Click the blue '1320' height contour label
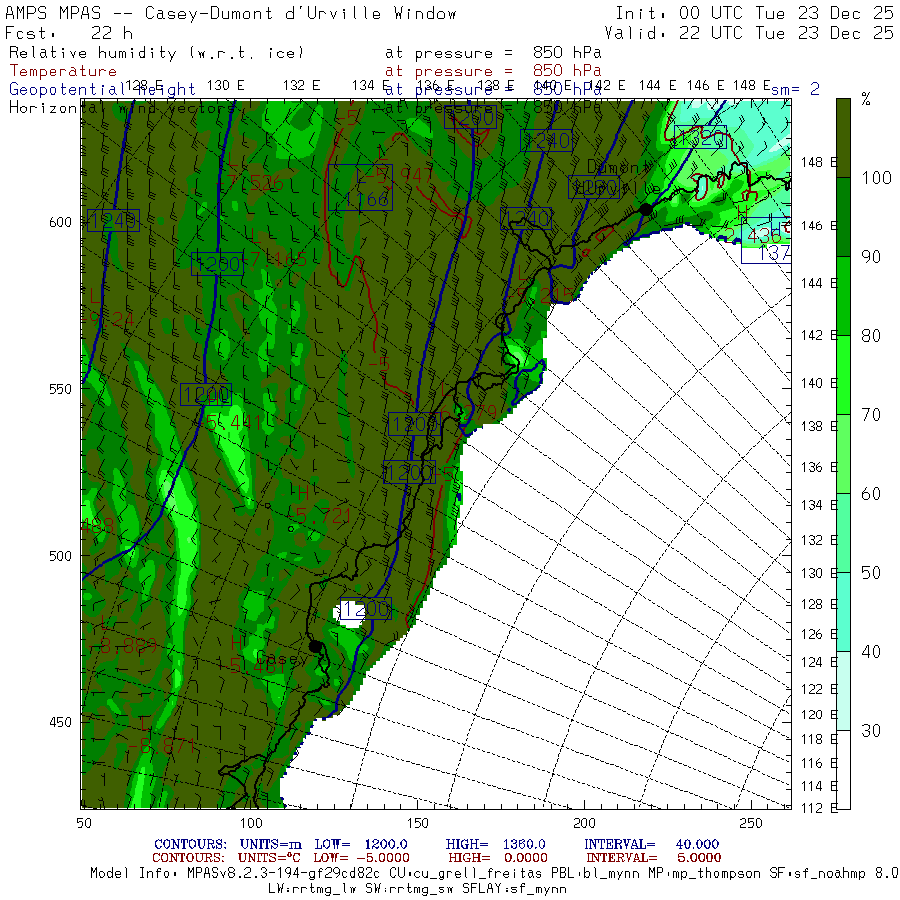900x900 pixels. tap(700, 137)
